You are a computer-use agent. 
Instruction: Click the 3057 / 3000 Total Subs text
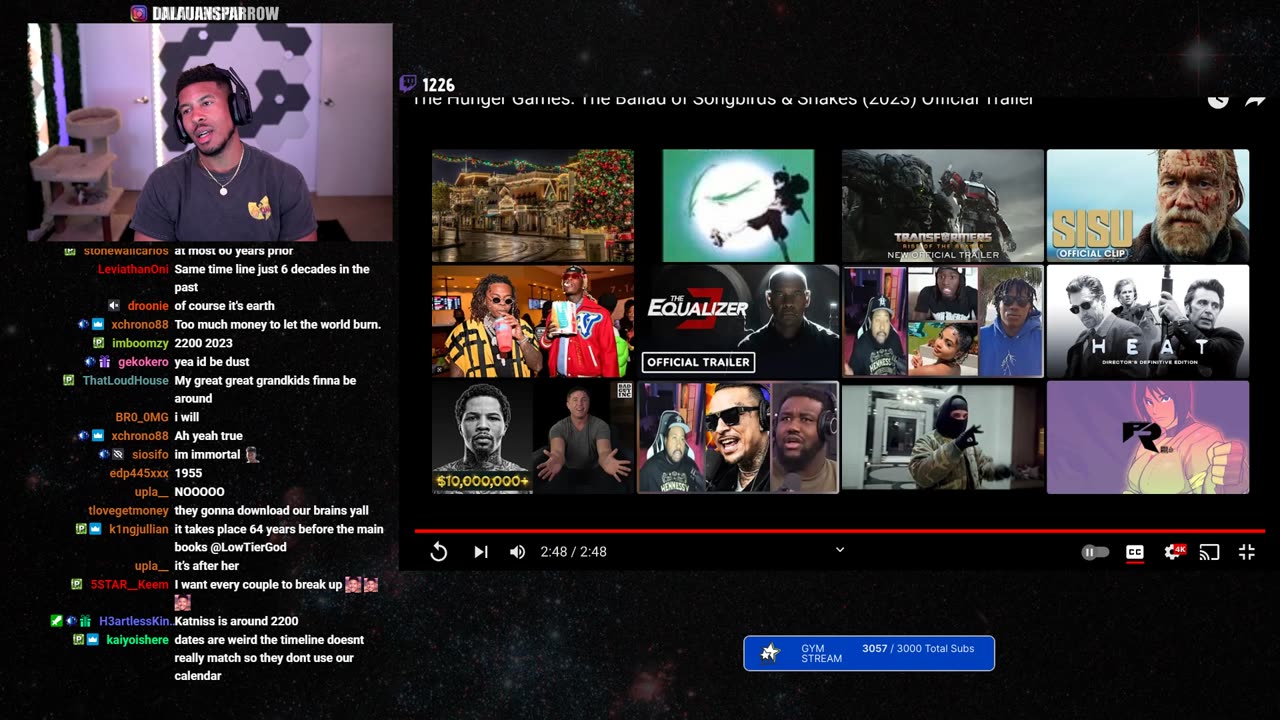tap(918, 648)
